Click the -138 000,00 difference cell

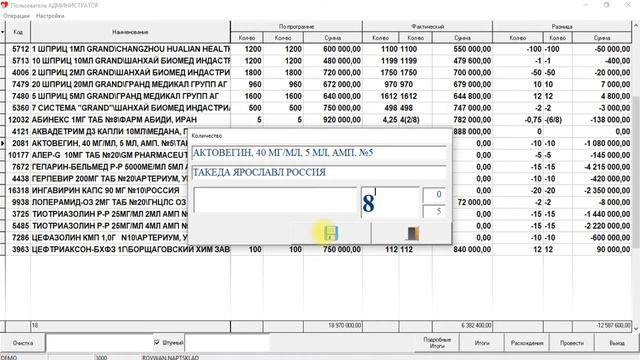point(602,120)
